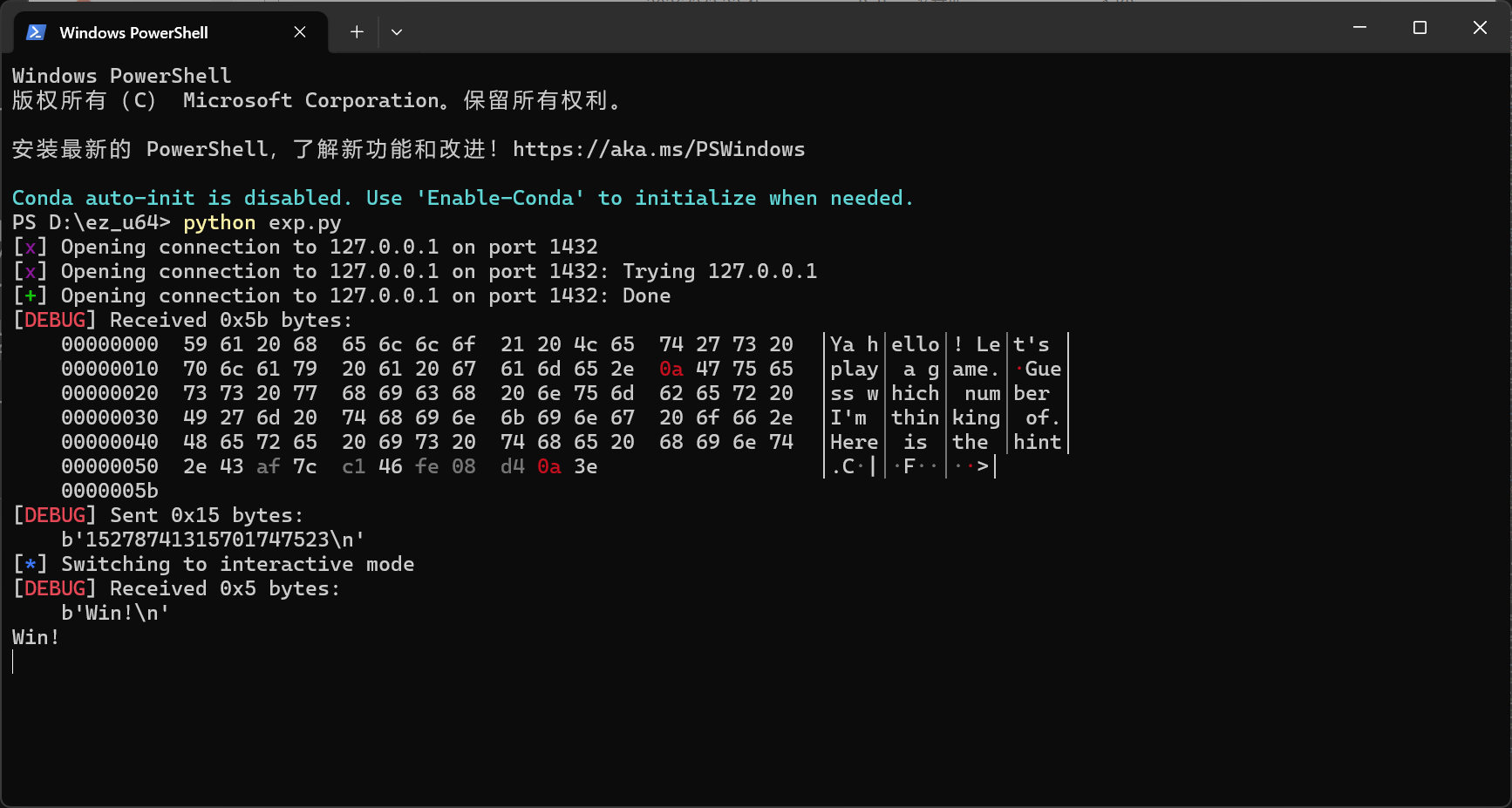
Task: Maximize the terminal window
Action: (x=1420, y=28)
